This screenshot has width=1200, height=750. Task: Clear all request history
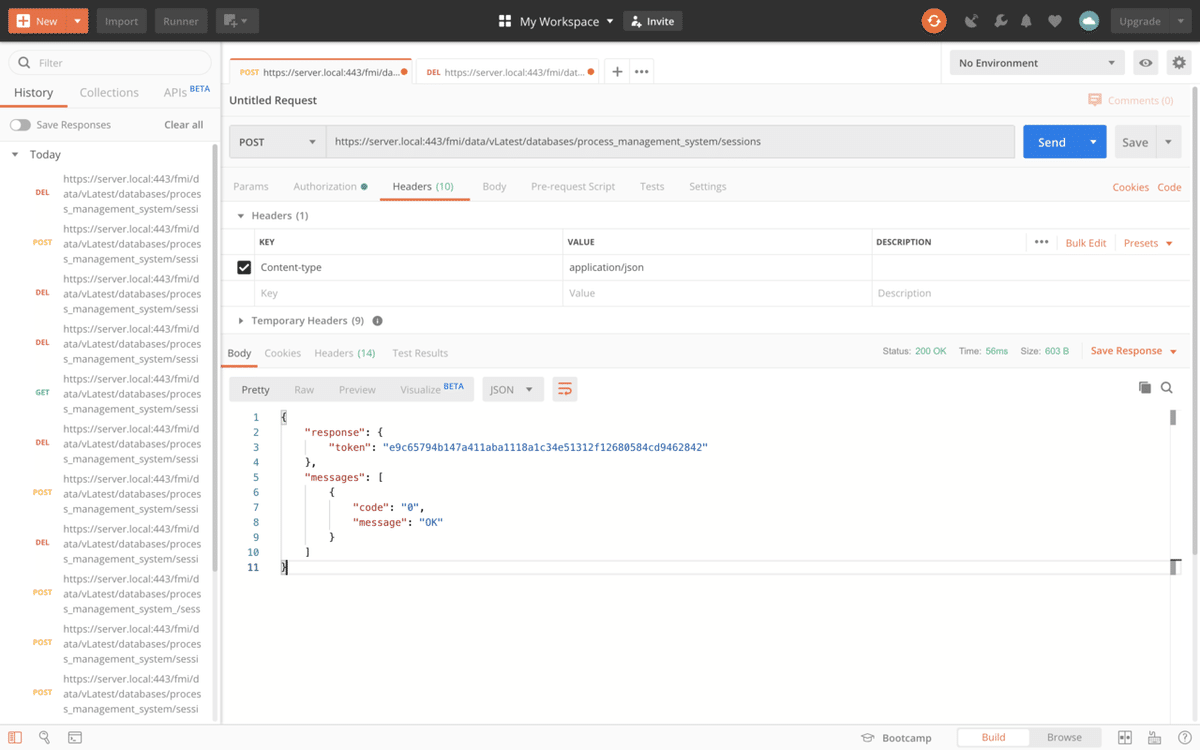click(183, 124)
